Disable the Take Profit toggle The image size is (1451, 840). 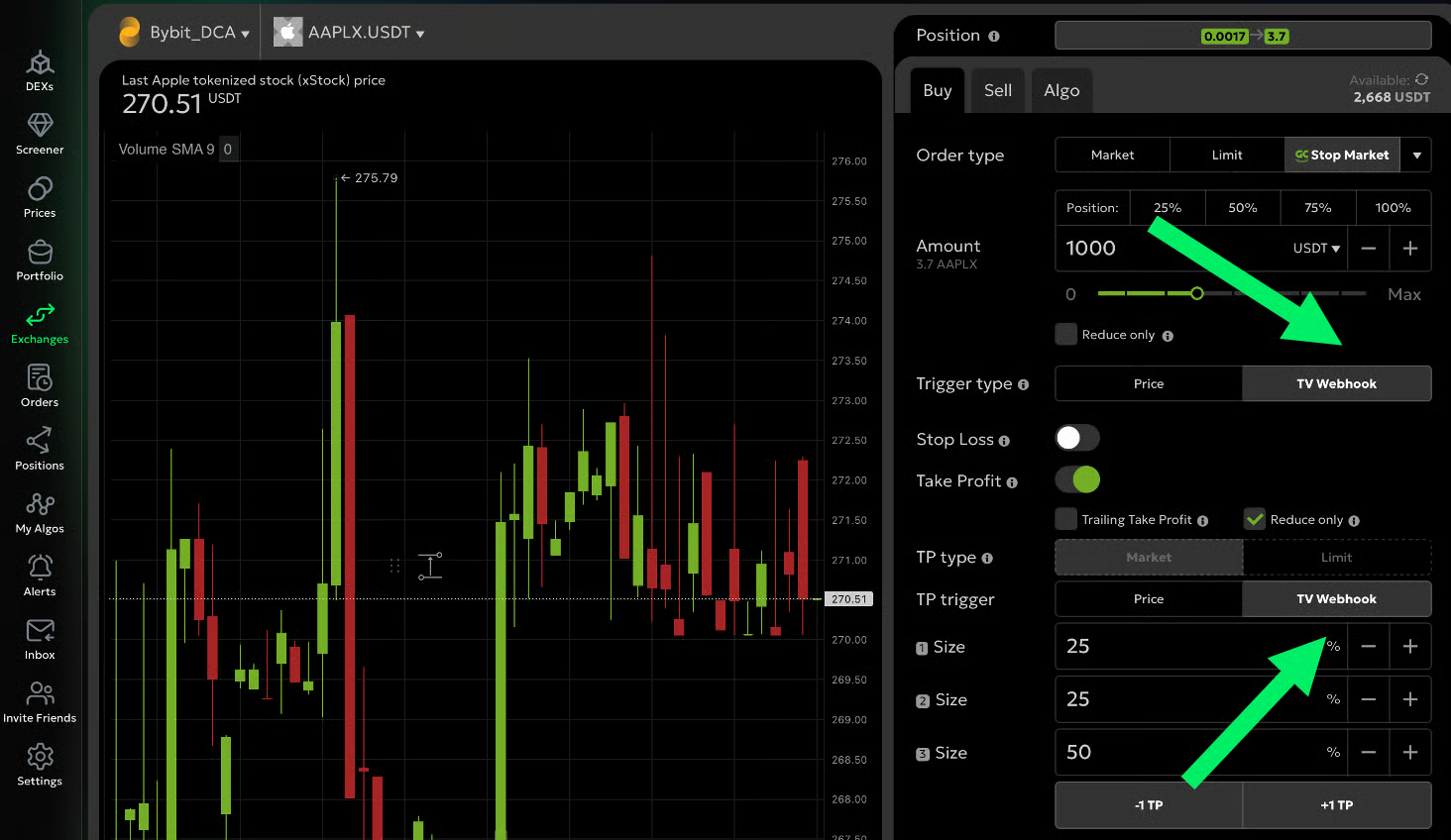(x=1077, y=480)
